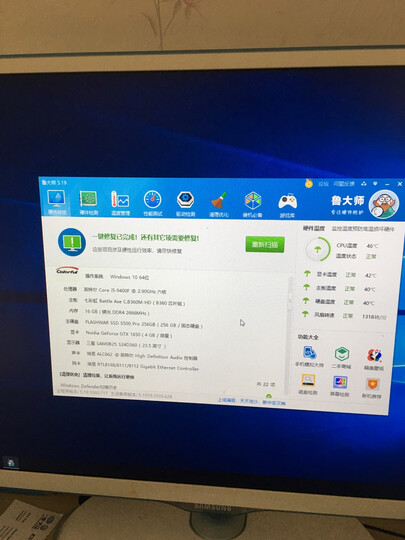Click the gold medal icon in title bar
Screen dimensions: 405x540
pyautogui.click(x=309, y=183)
